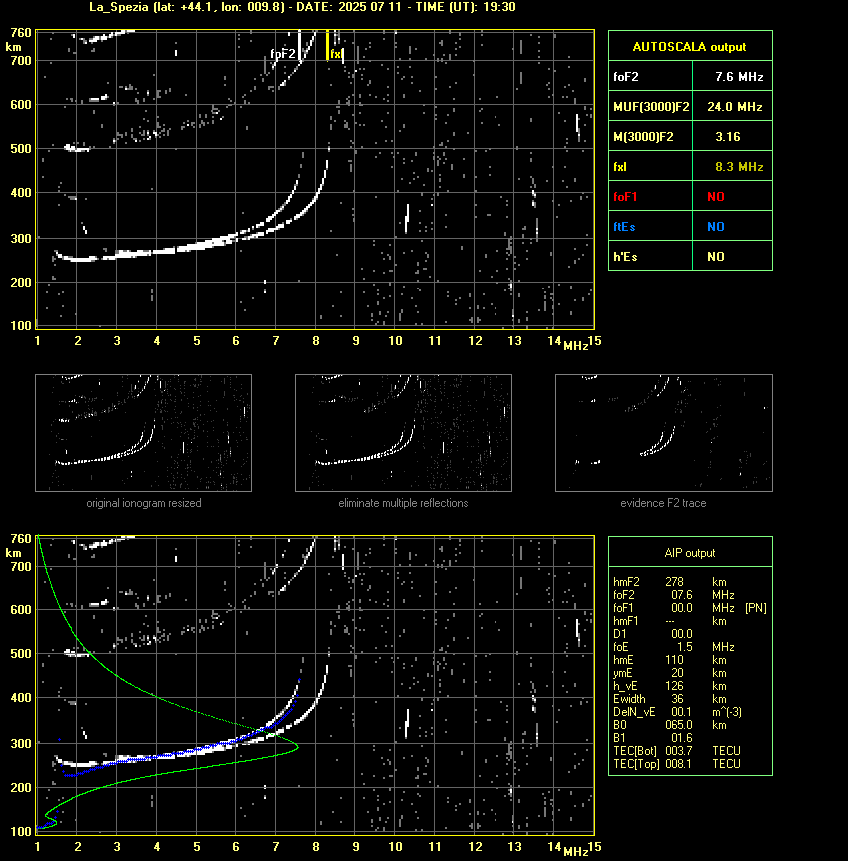Click the white NO value beside h'Es
The height and width of the screenshot is (861, 848).
click(716, 256)
